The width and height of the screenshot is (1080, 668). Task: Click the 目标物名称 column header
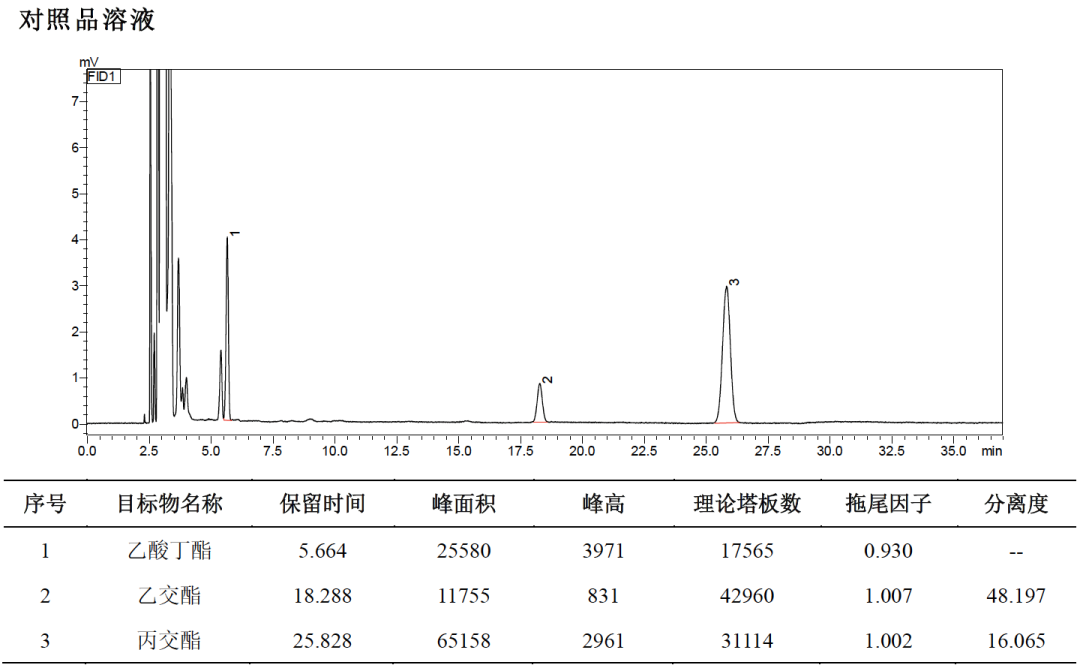169,504
